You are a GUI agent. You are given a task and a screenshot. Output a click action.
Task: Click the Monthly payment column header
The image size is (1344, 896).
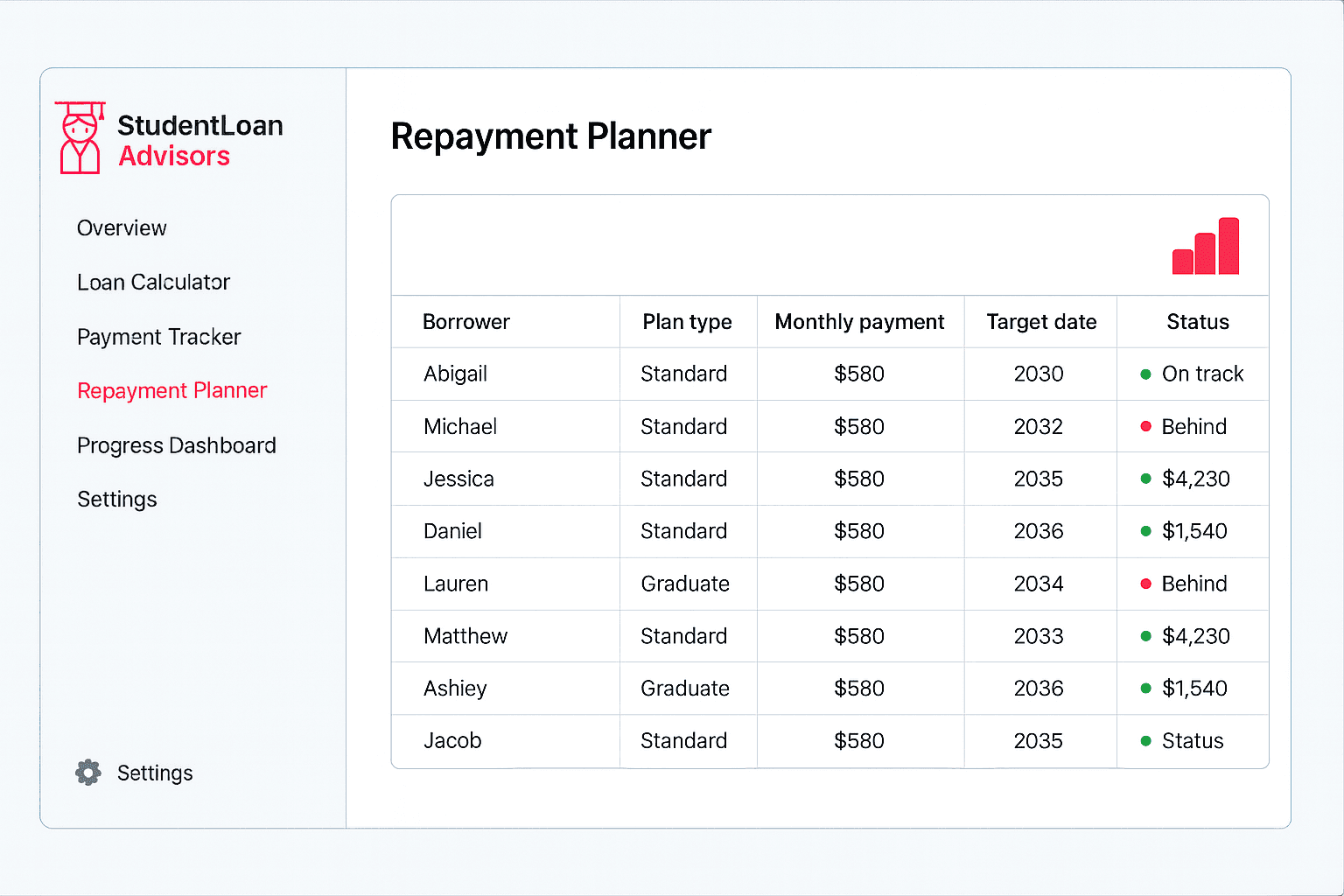[859, 322]
